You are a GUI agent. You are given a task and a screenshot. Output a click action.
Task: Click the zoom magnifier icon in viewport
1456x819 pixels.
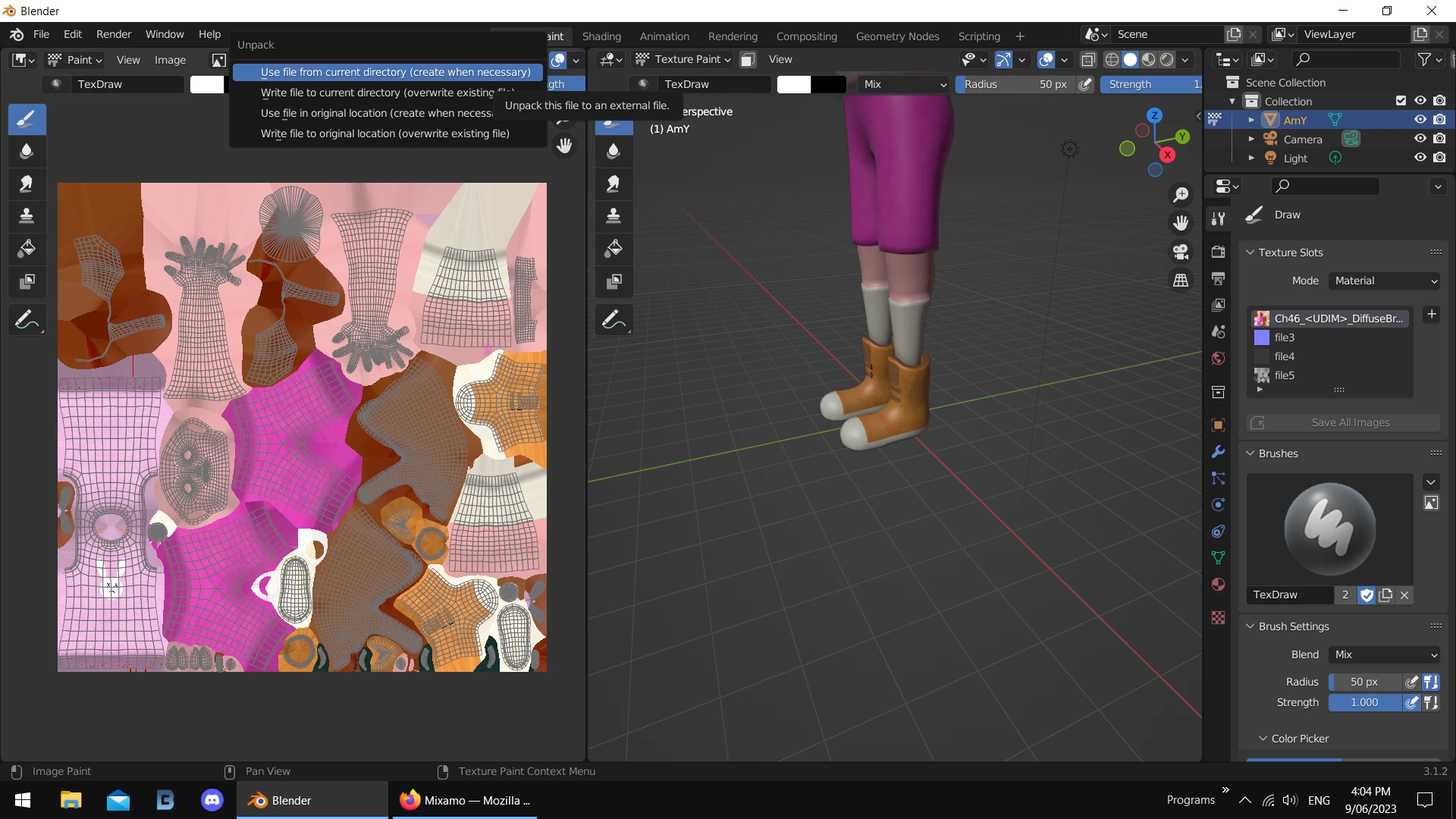(1181, 195)
